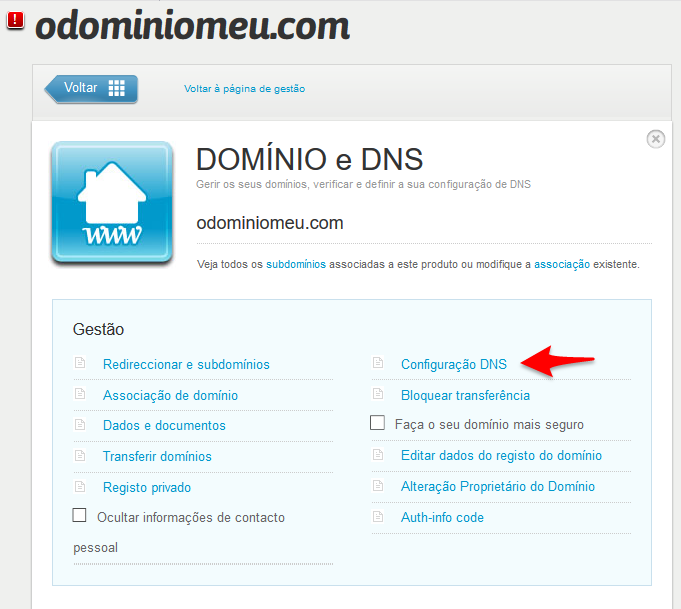The width and height of the screenshot is (681, 609).
Task: Click document icon beside Associação de domínio
Action: pyautogui.click(x=80, y=394)
